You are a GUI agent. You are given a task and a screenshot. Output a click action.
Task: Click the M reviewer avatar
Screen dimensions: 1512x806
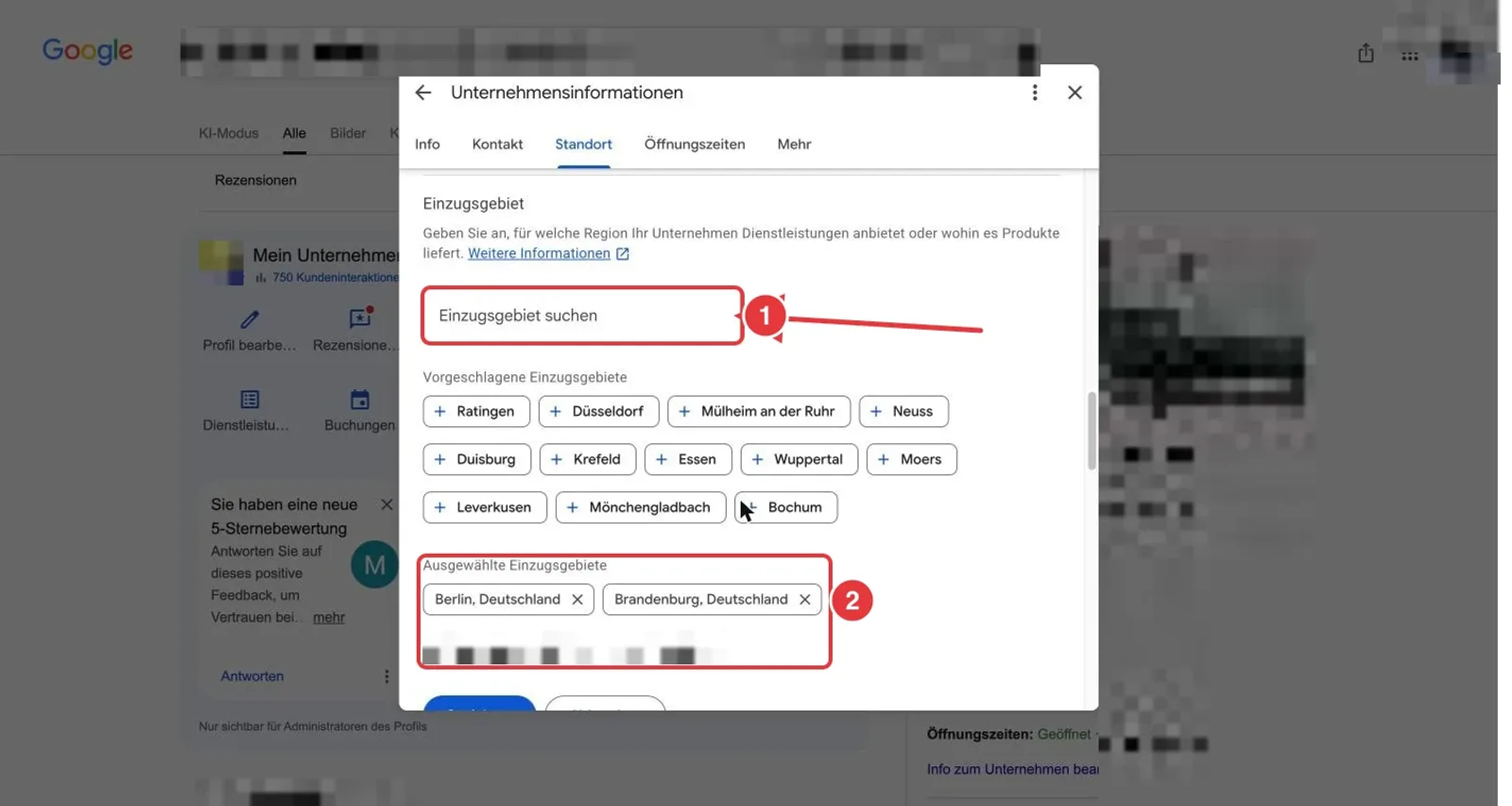(374, 565)
